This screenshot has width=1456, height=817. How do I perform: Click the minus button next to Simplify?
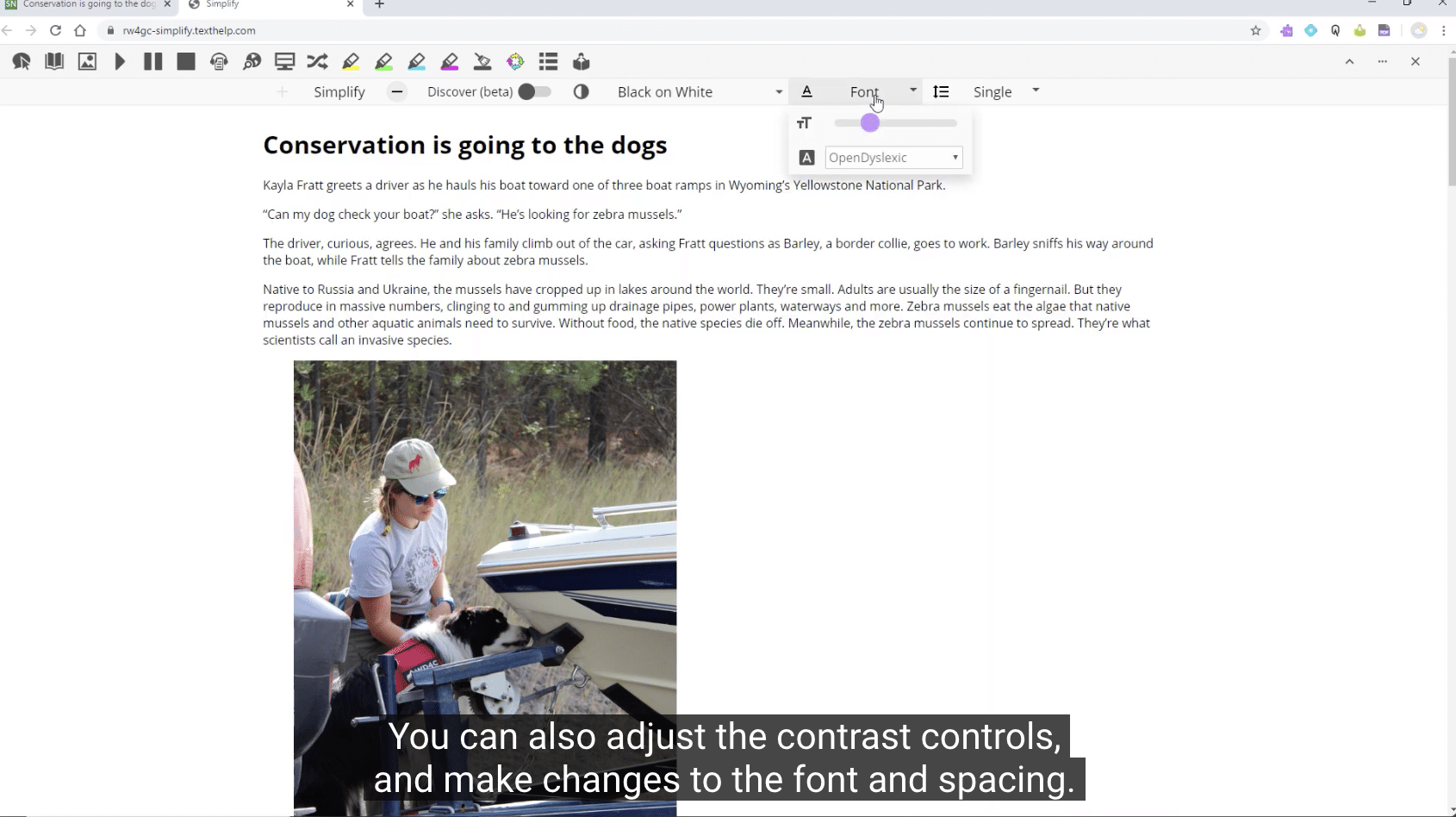click(396, 91)
